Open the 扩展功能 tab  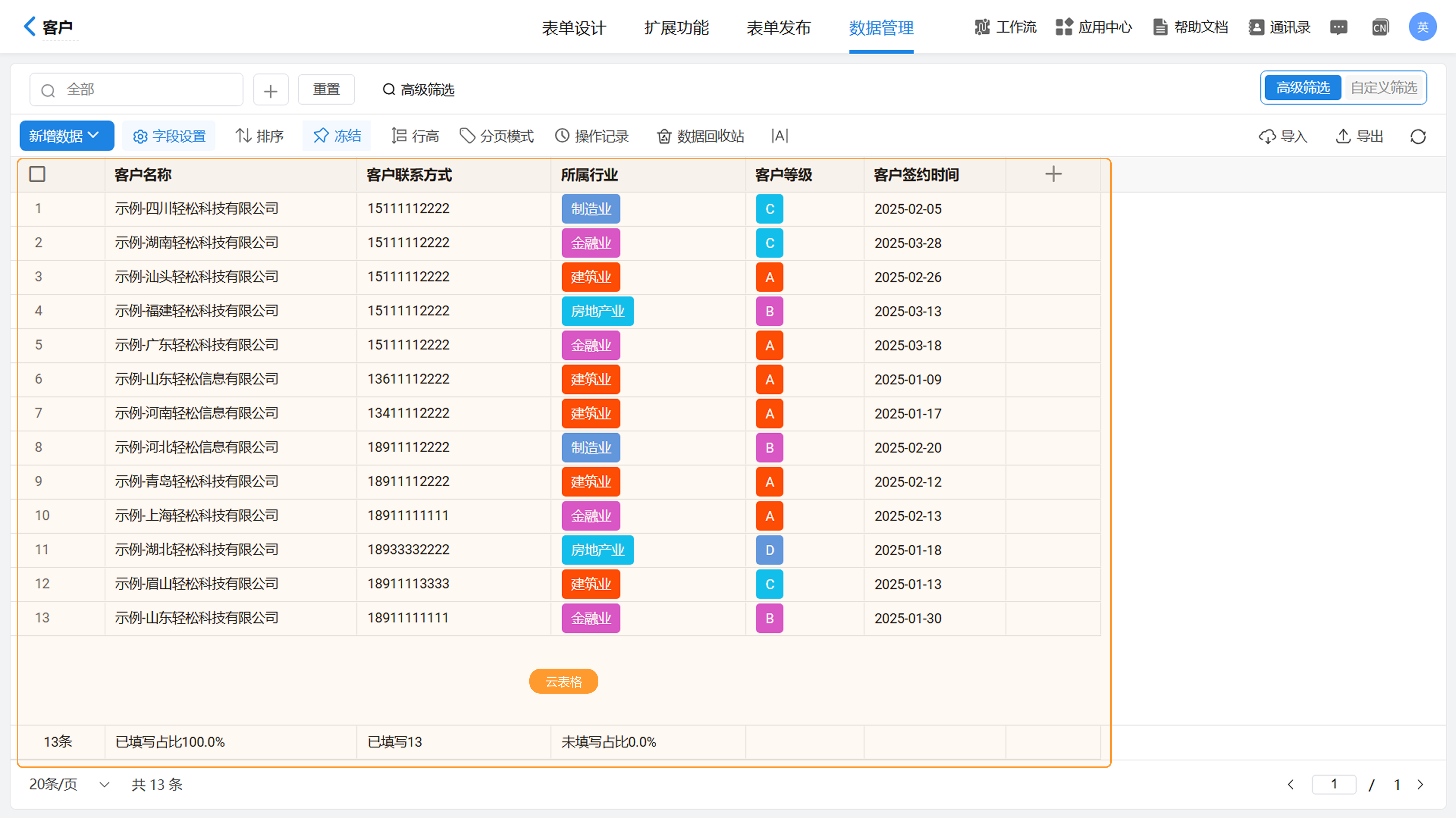click(676, 27)
